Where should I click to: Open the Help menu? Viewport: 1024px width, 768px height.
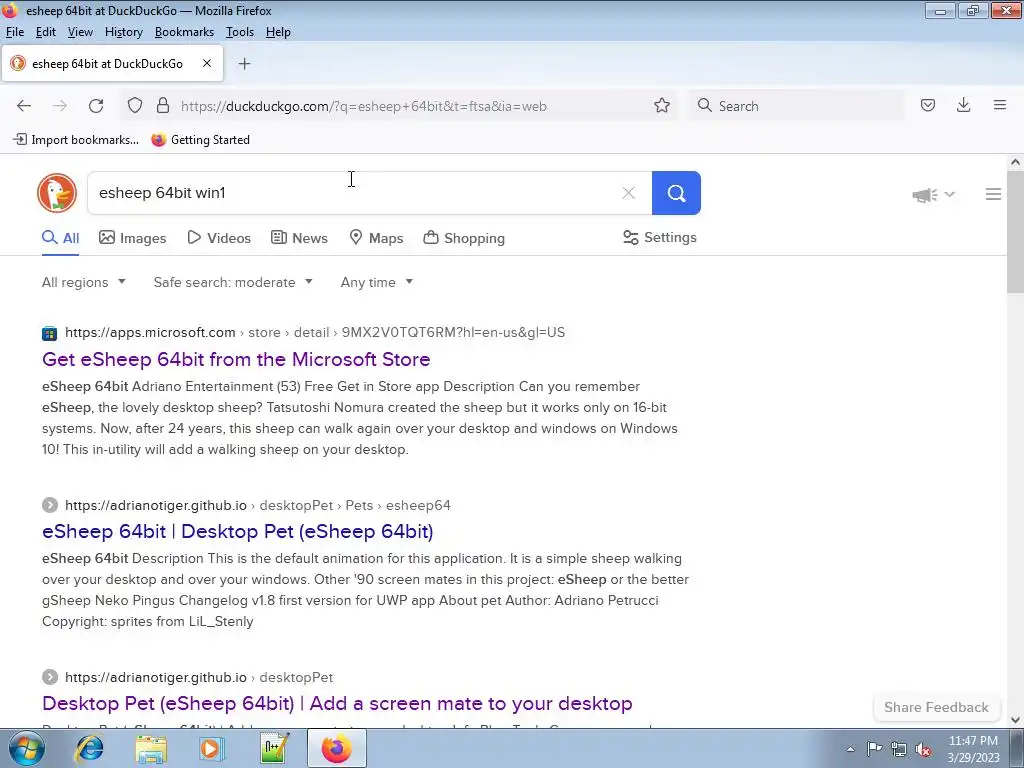[x=278, y=32]
